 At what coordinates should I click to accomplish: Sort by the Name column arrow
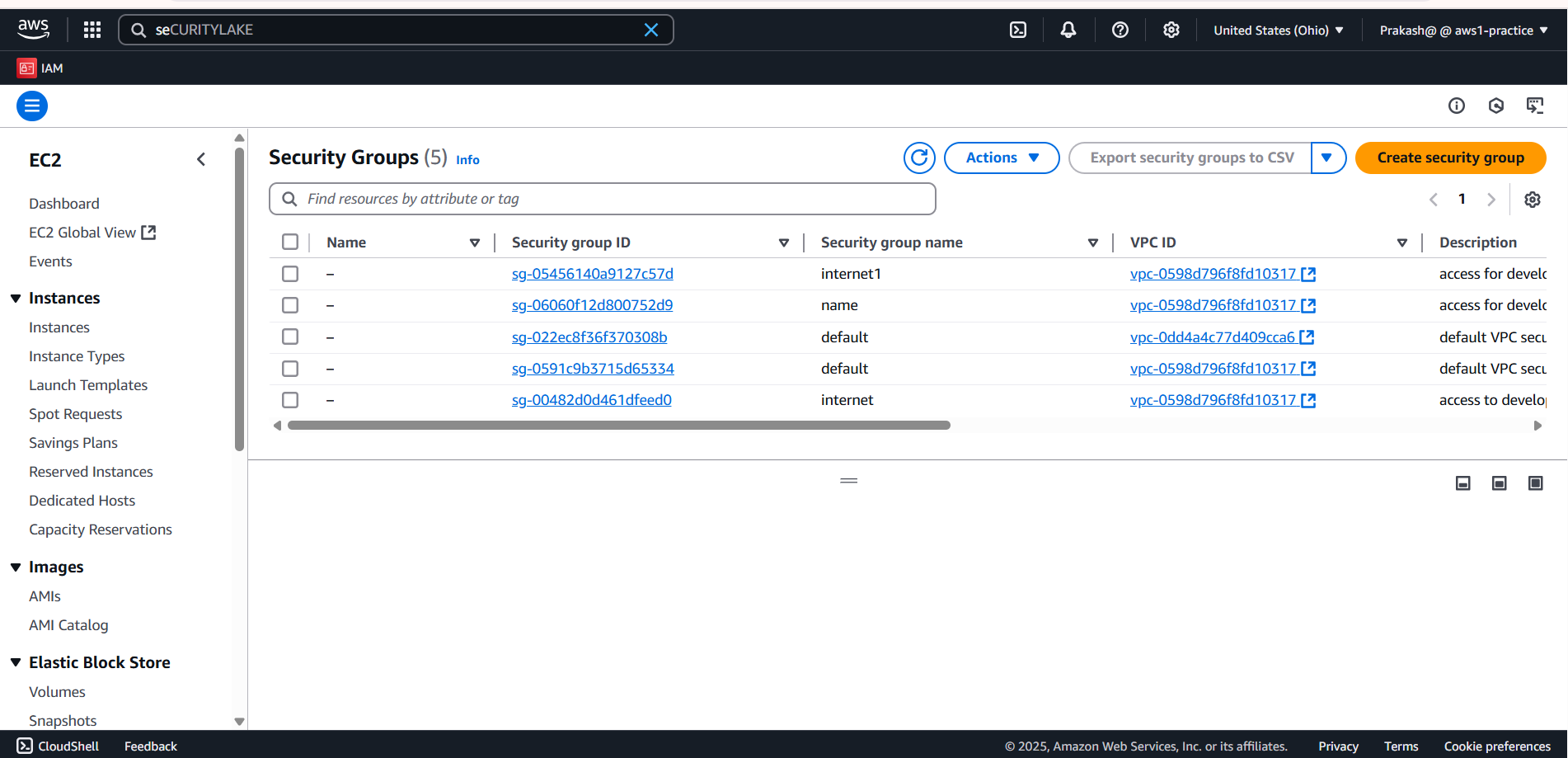(x=475, y=242)
